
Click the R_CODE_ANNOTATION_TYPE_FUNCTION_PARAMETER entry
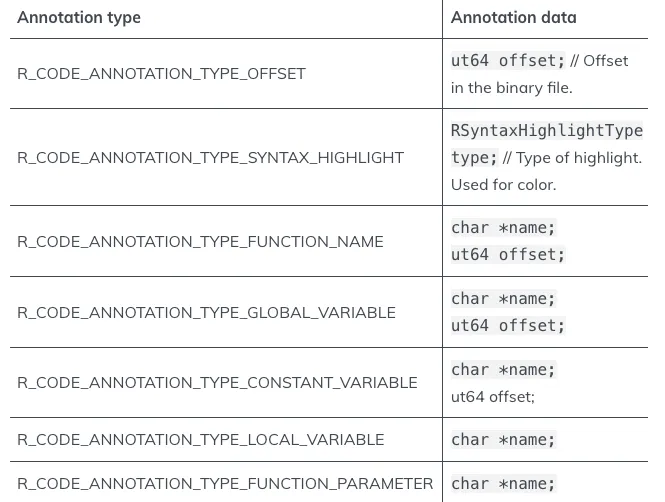225,484
